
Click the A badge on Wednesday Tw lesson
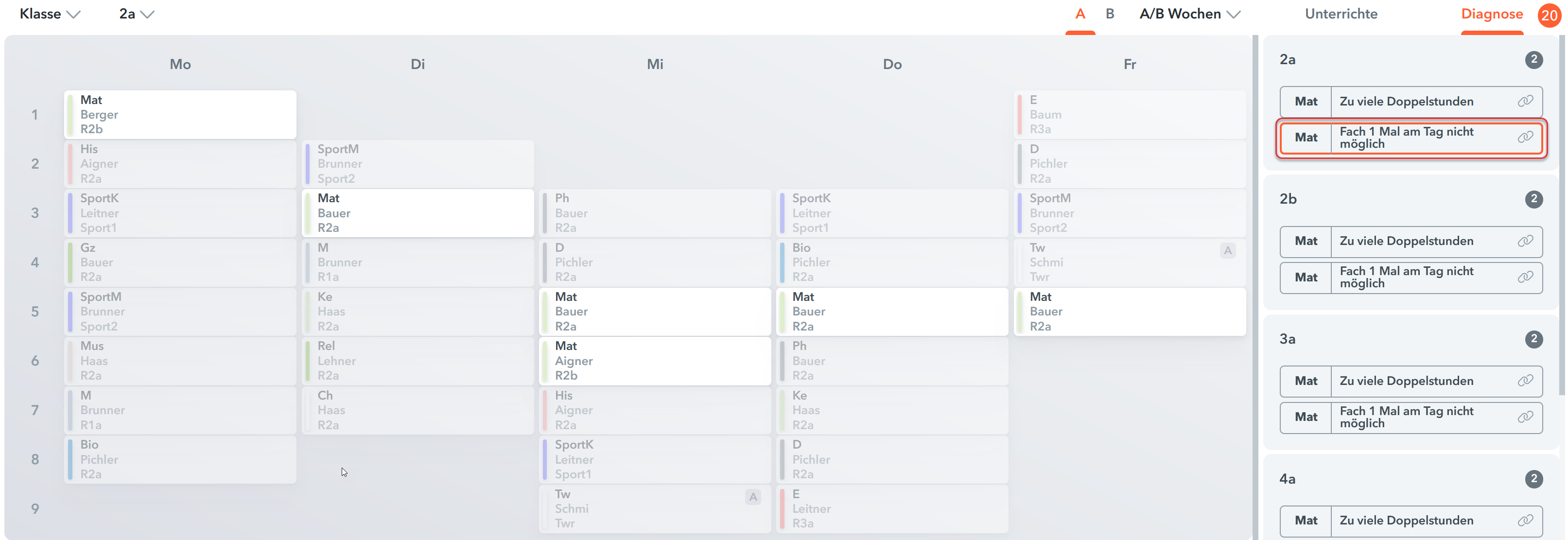(x=753, y=497)
